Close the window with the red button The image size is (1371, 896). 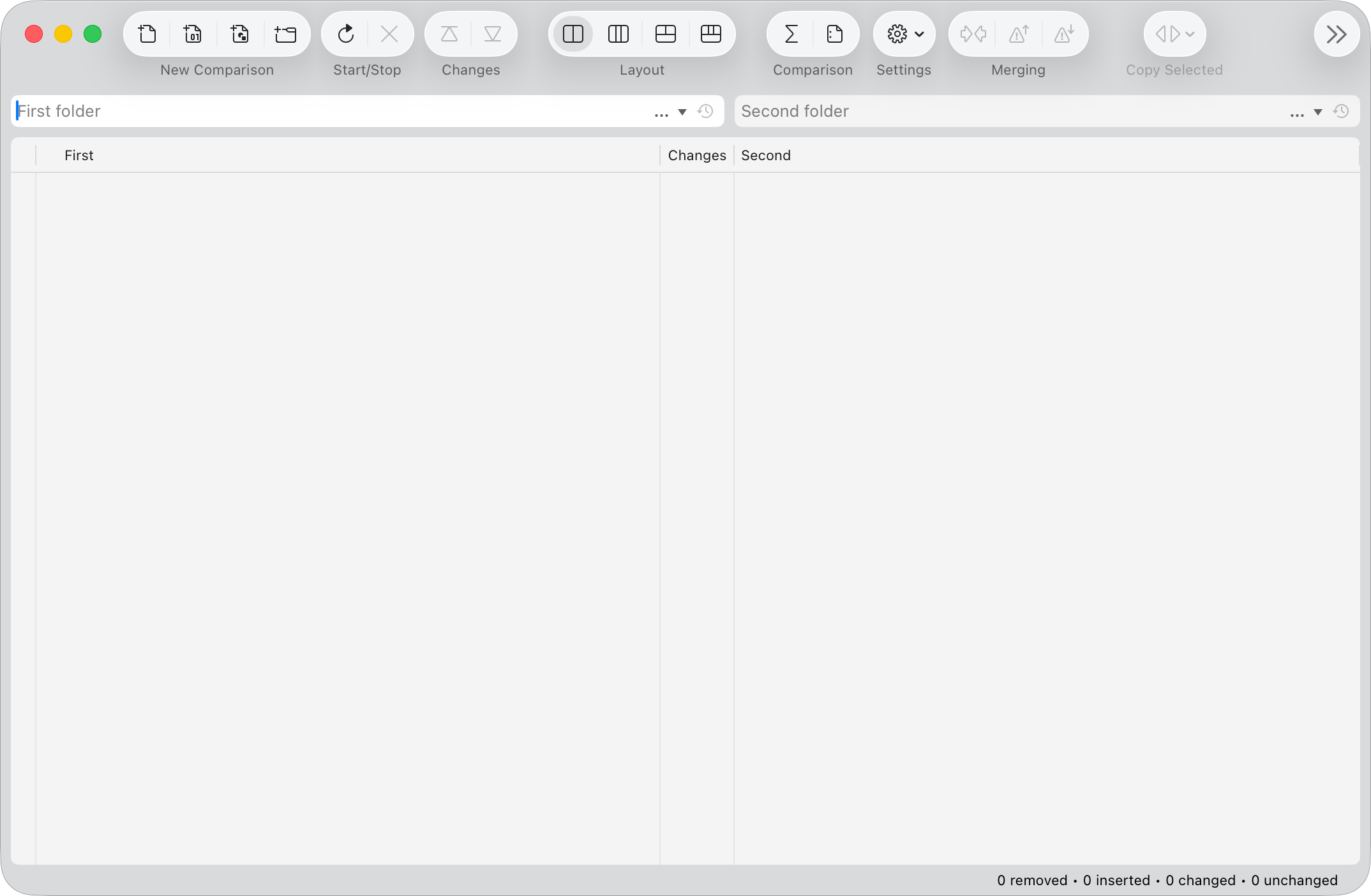click(34, 34)
